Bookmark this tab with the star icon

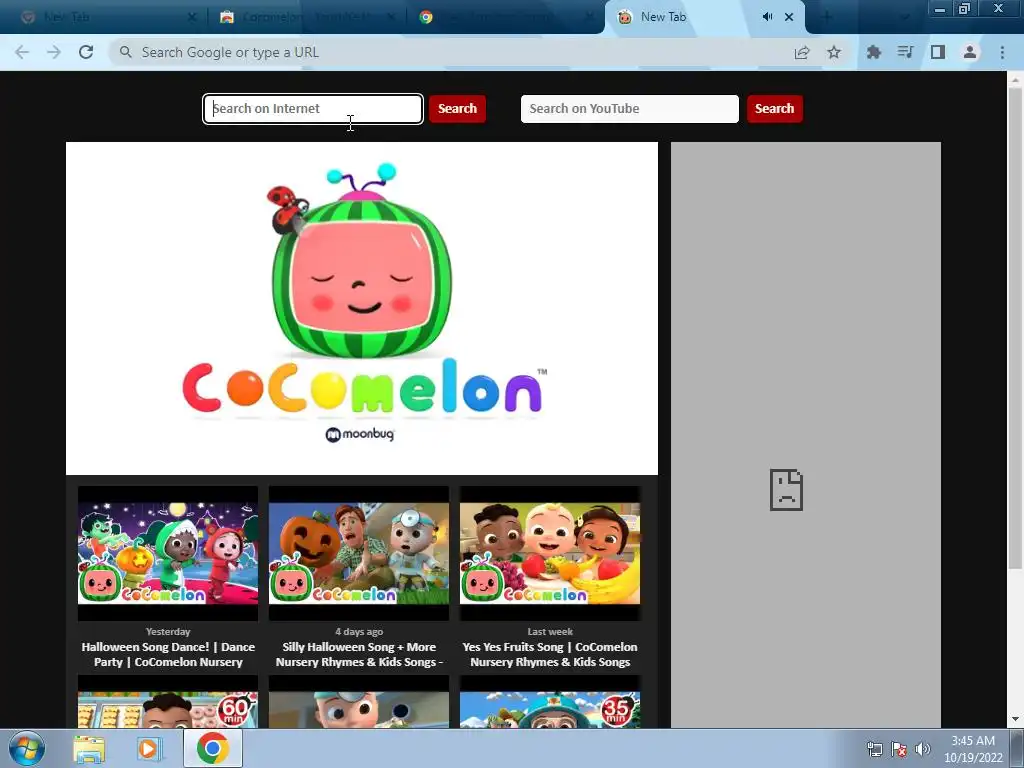click(834, 52)
